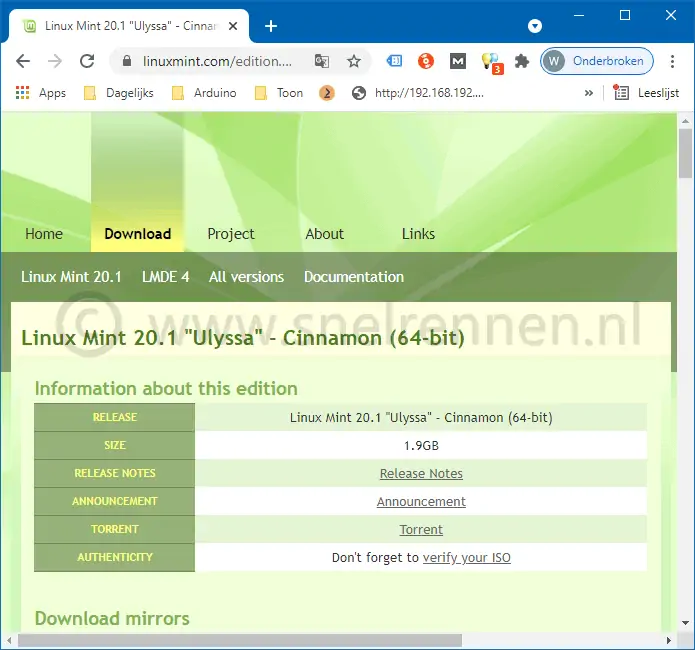Click the vertical scrollbar down arrow
This screenshot has height=650, width=695.
click(686, 623)
